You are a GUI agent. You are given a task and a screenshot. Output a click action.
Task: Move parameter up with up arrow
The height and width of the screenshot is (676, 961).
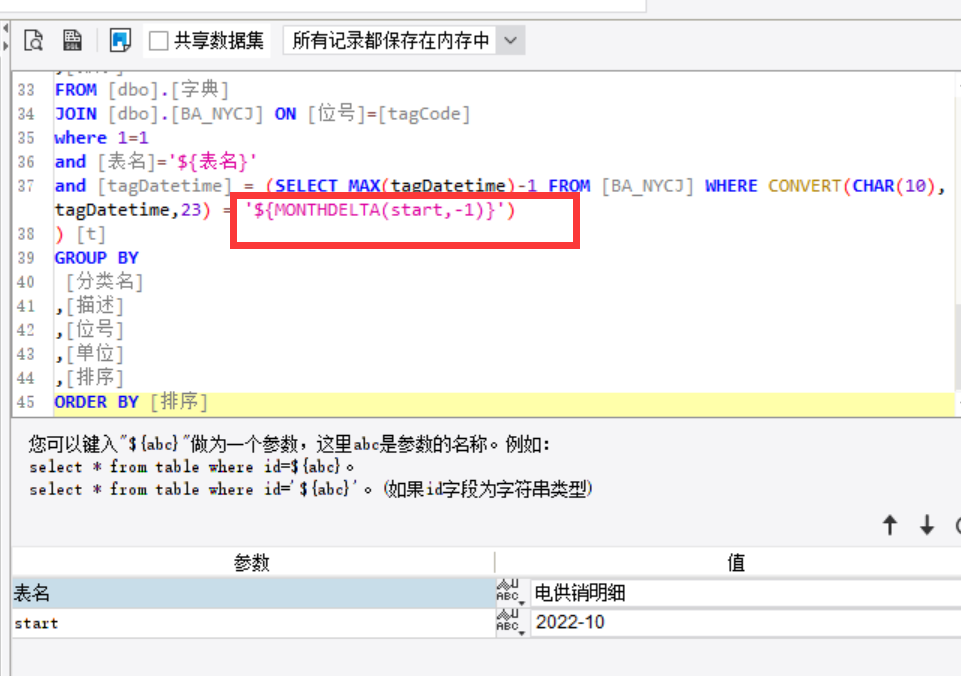[x=890, y=525]
